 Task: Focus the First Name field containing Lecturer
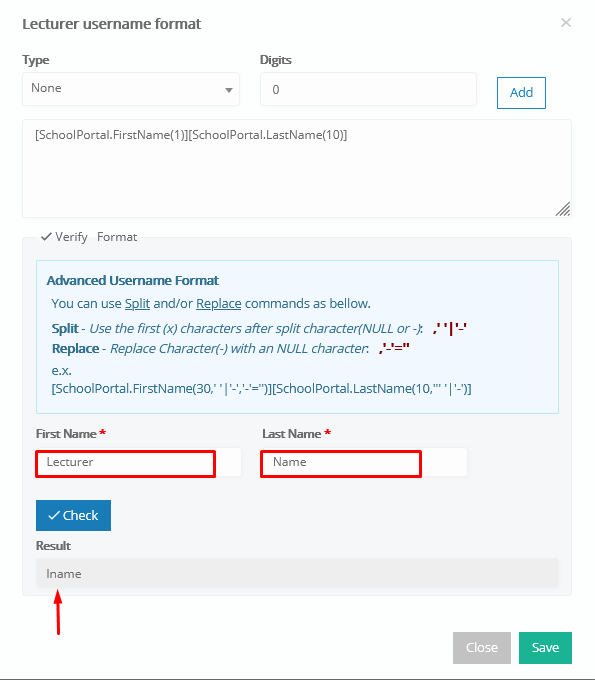[x=138, y=462]
